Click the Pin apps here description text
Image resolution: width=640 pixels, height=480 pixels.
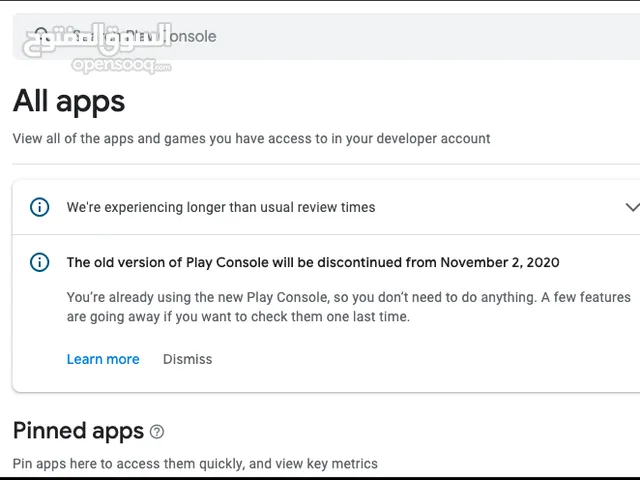tap(195, 464)
